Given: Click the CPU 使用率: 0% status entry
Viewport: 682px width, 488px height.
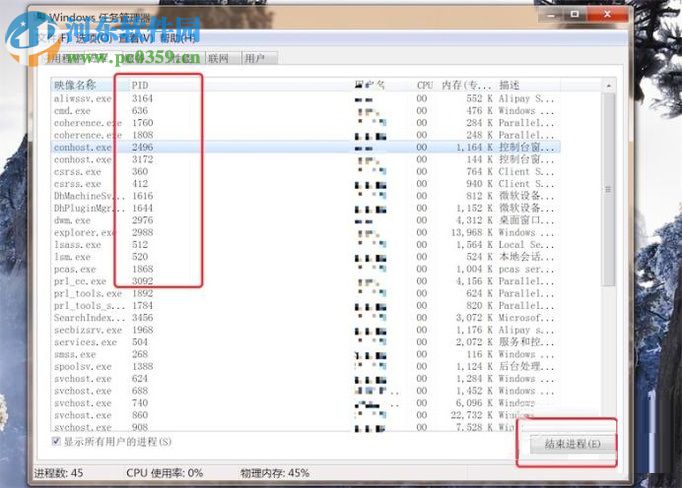Looking at the screenshot, I should [164, 473].
